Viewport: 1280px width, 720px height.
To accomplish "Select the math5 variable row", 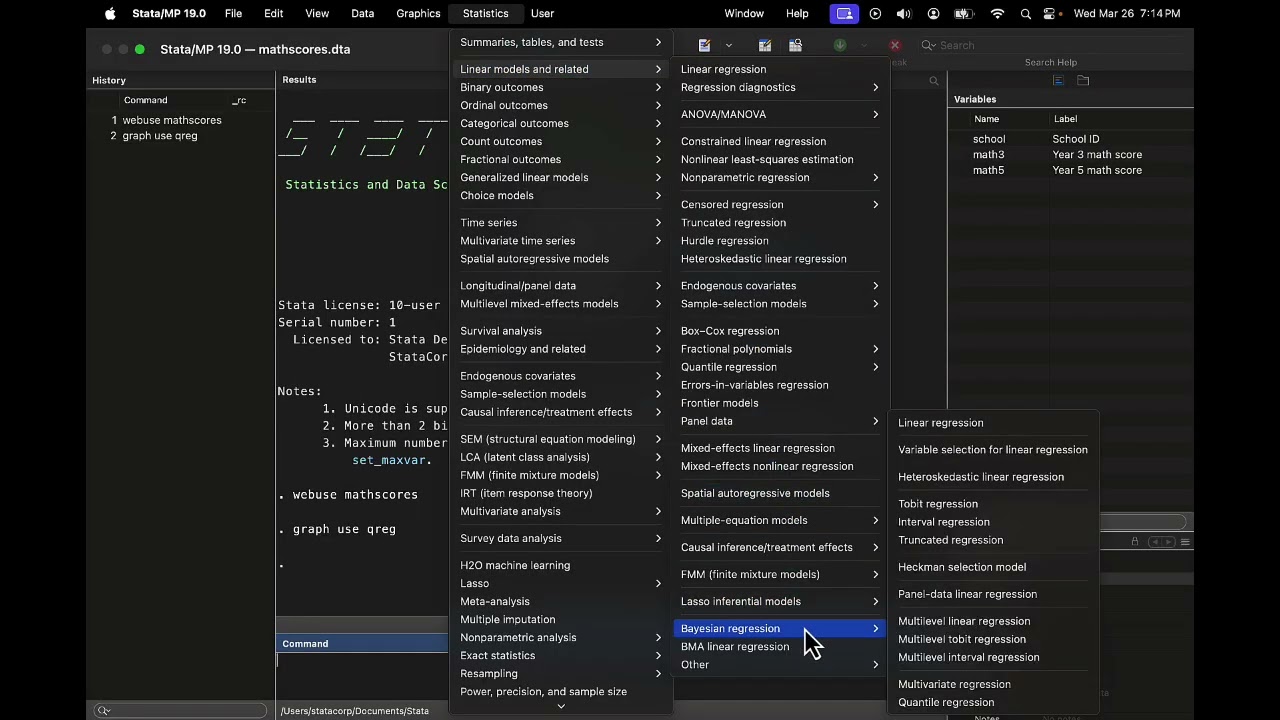I will 1070,170.
